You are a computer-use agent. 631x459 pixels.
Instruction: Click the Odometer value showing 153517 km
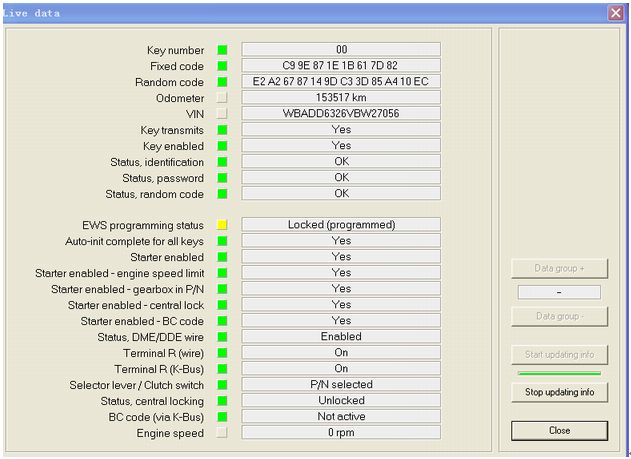(x=340, y=98)
